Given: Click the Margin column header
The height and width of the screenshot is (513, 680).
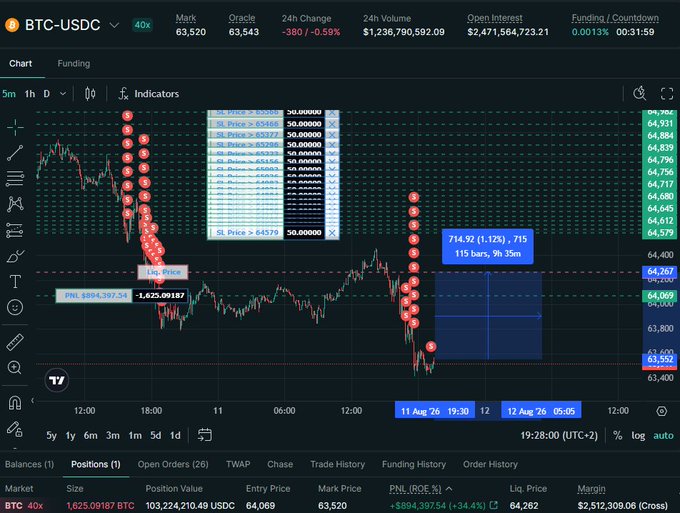Looking at the screenshot, I should click(x=591, y=489).
